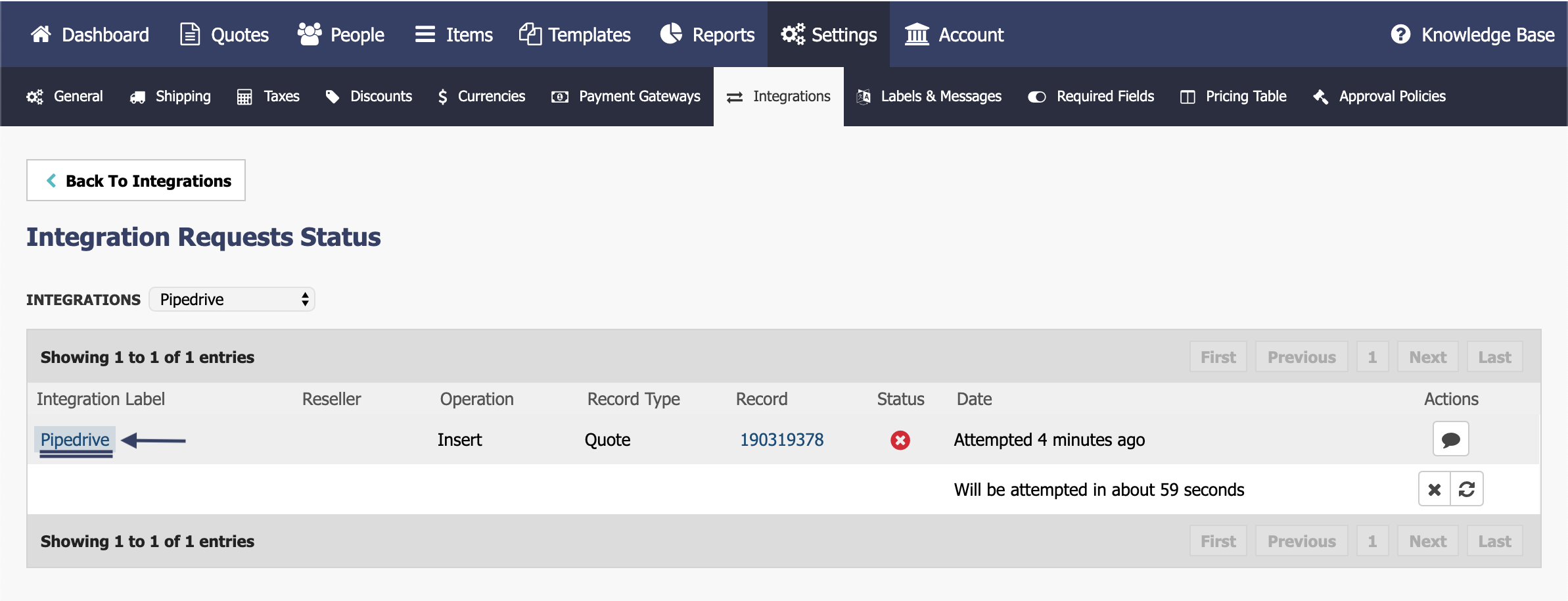
Task: Click the Pricing Table columns icon
Action: point(1188,97)
